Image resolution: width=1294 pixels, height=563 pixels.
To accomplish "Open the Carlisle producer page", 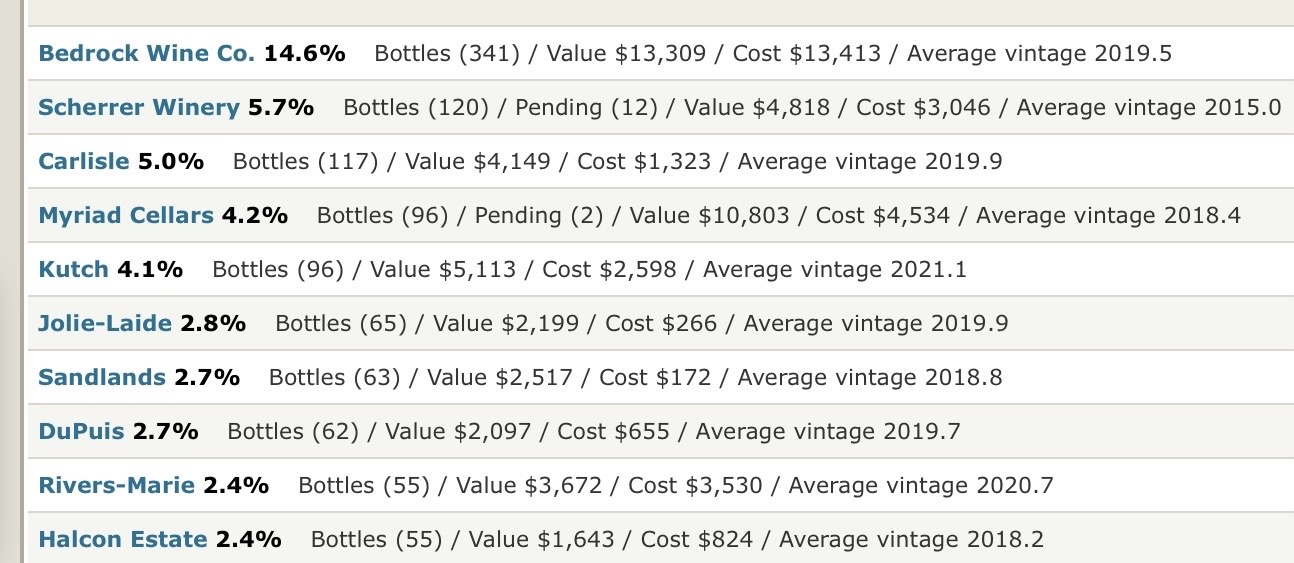I will point(83,162).
